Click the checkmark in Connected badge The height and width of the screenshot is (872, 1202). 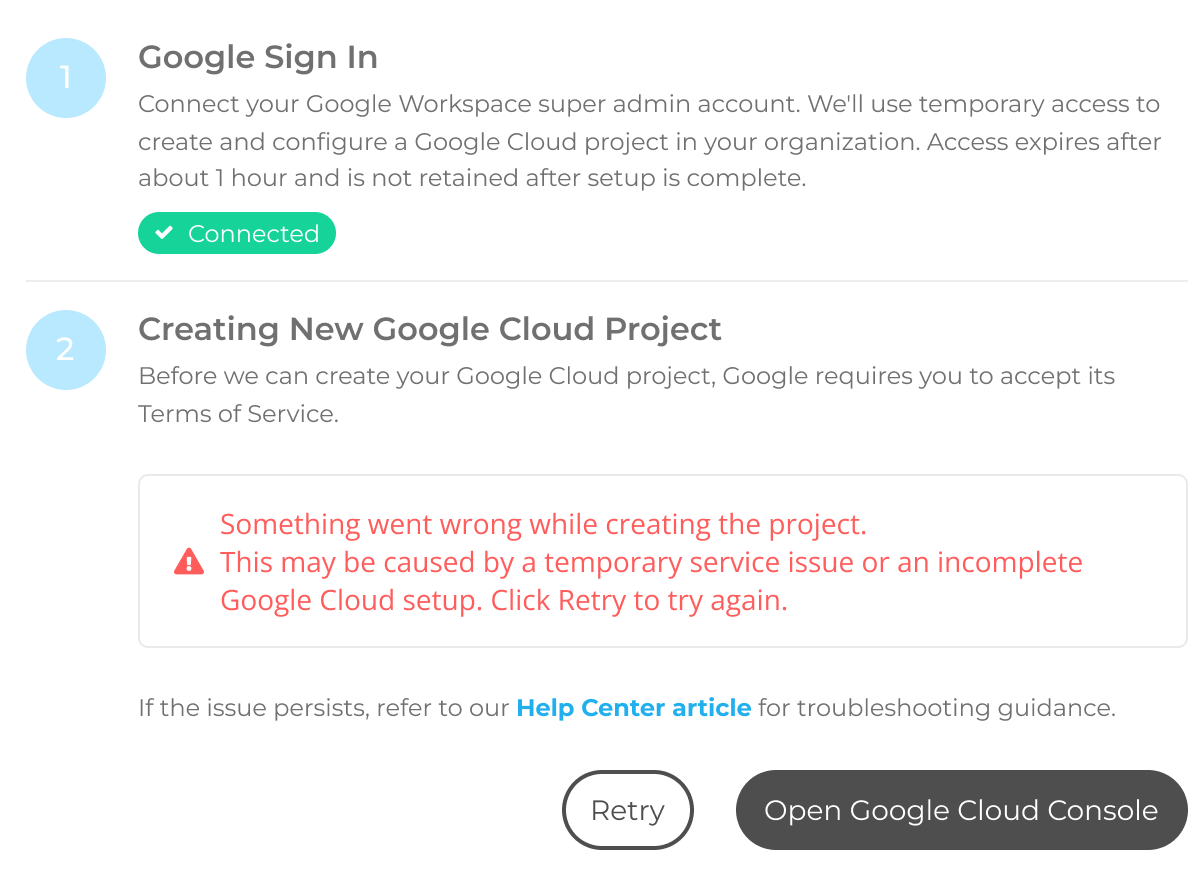click(x=165, y=233)
